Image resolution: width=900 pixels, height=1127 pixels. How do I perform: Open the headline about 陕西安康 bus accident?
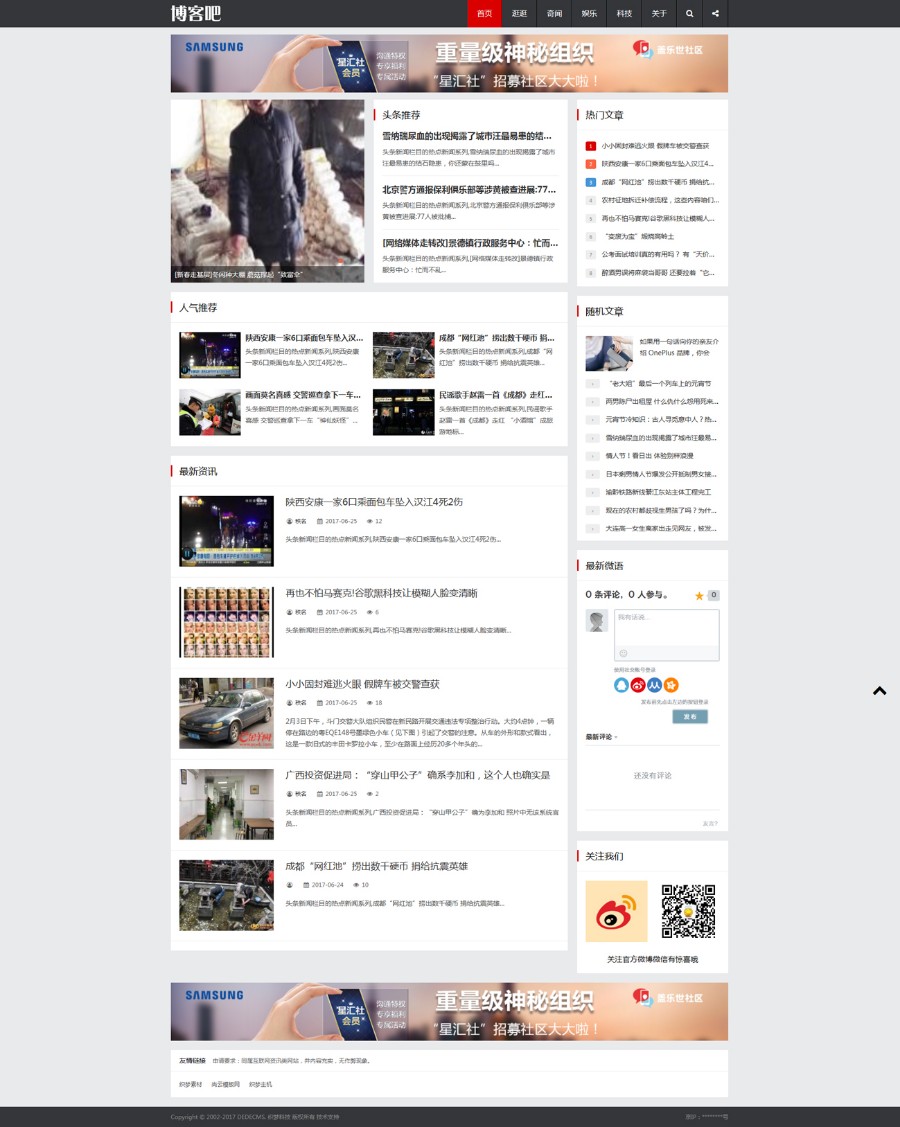pyautogui.click(x=372, y=502)
